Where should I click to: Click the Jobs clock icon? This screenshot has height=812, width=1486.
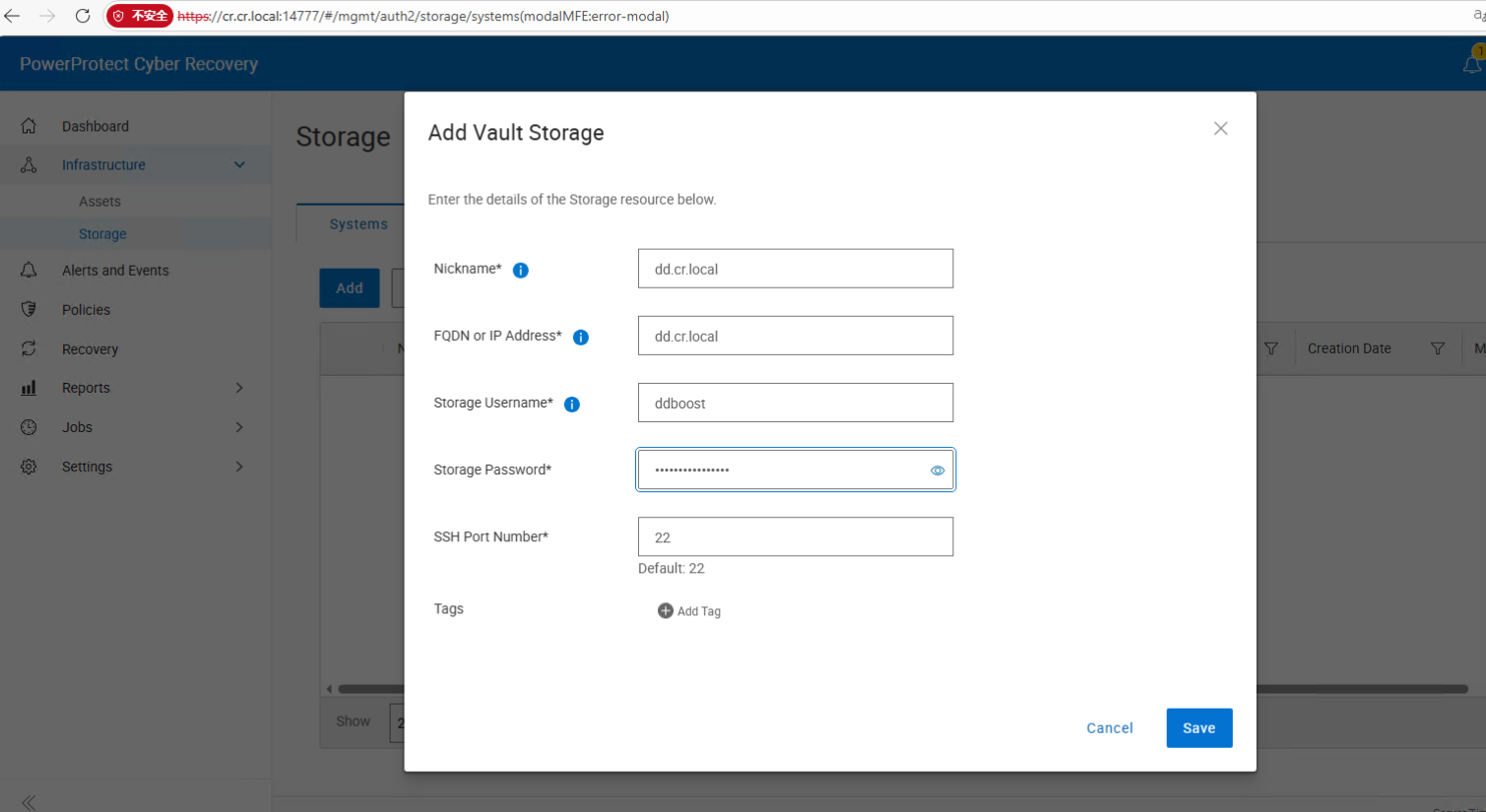[x=29, y=427]
